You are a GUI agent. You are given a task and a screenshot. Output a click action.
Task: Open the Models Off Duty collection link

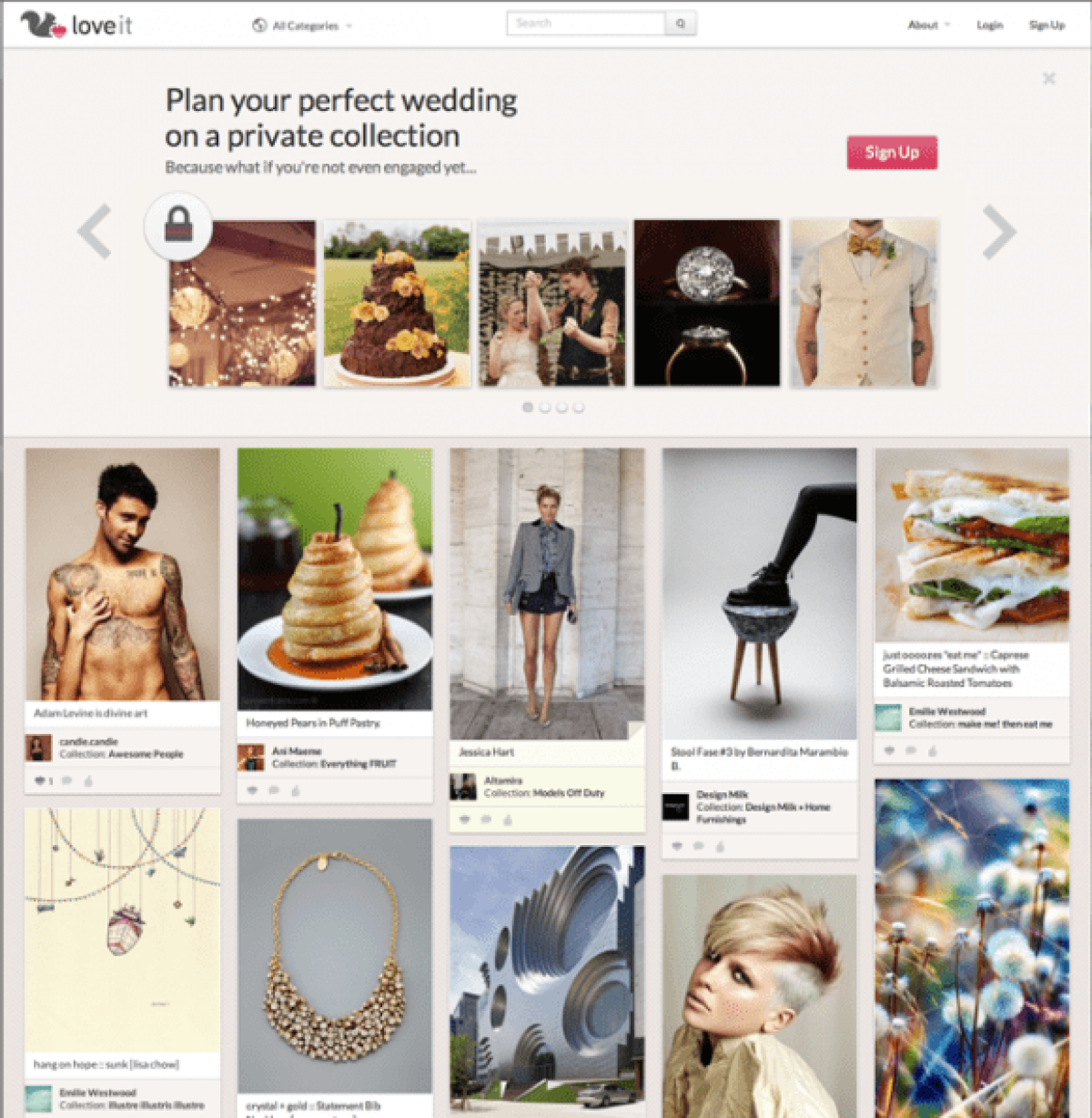pos(569,793)
